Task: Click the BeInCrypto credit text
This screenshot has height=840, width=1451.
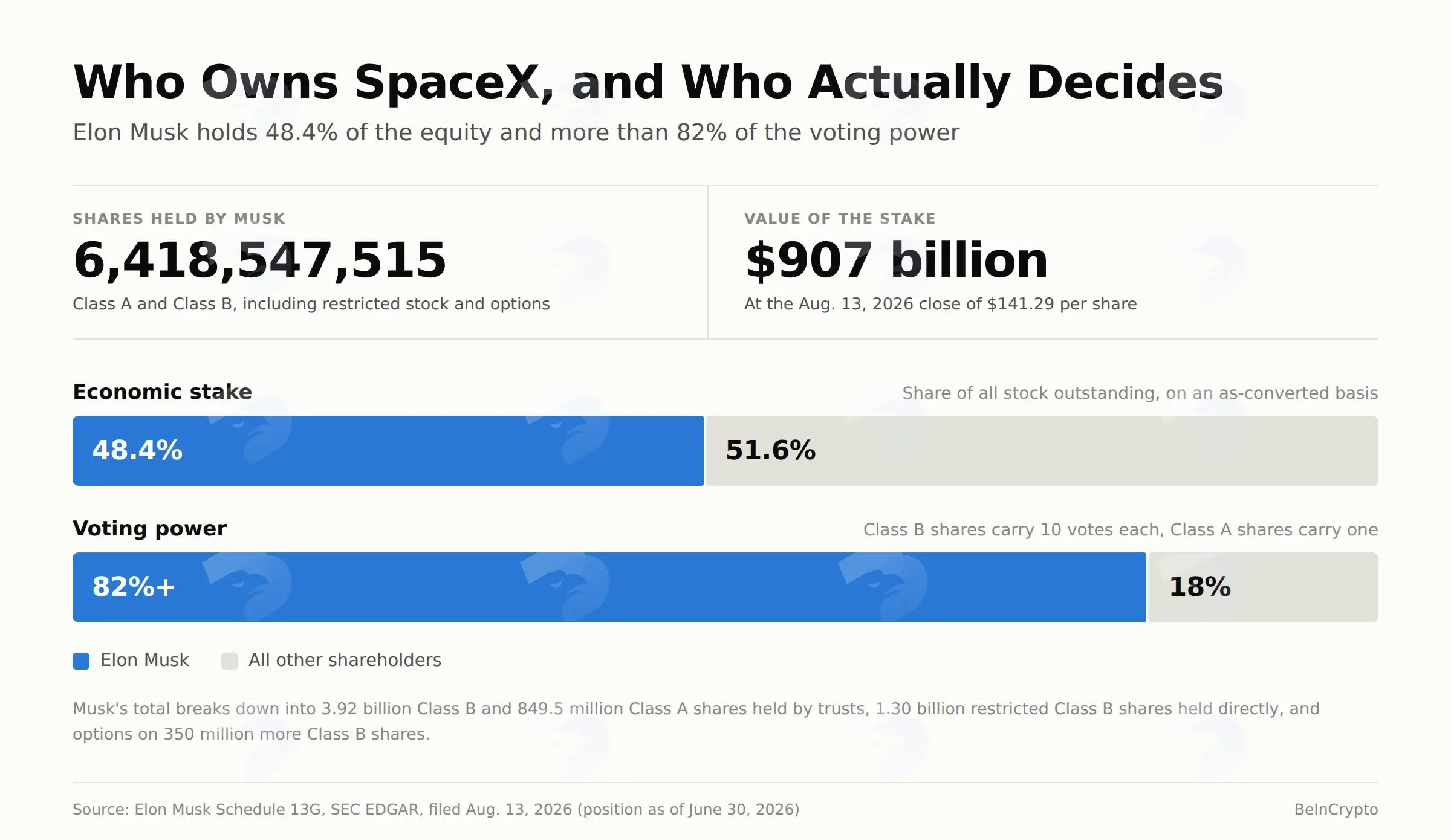Action: click(1336, 810)
